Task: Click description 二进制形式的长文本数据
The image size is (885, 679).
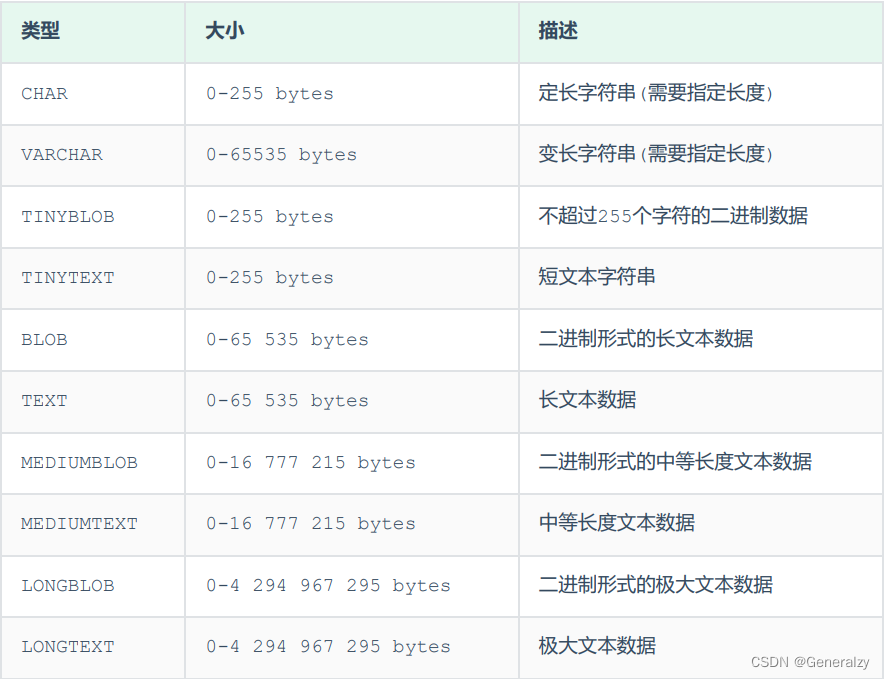Action: point(646,339)
